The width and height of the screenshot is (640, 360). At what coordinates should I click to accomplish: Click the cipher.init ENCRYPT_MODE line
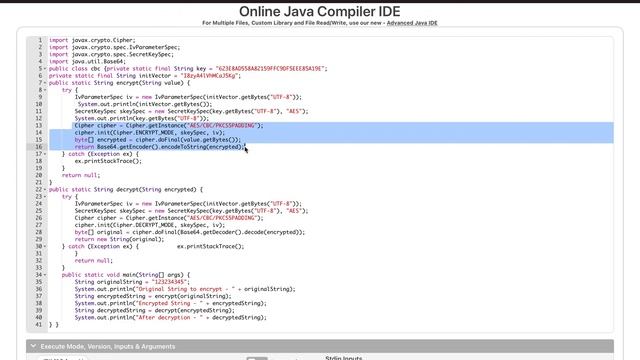(150, 133)
